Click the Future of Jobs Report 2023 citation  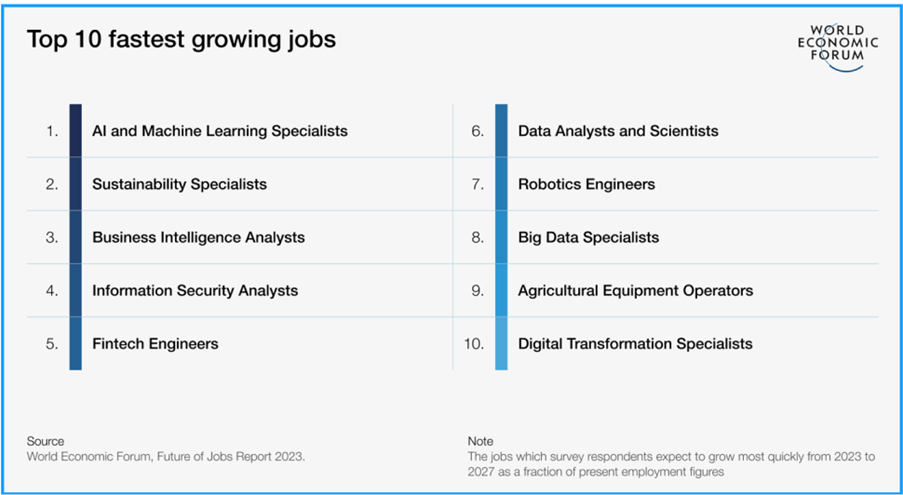[x=166, y=456]
